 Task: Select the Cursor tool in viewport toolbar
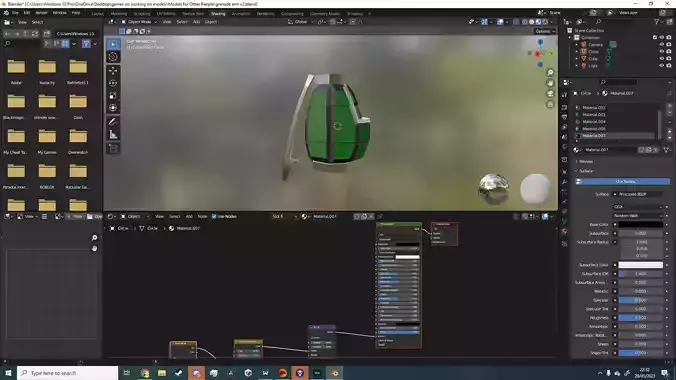pyautogui.click(x=113, y=57)
